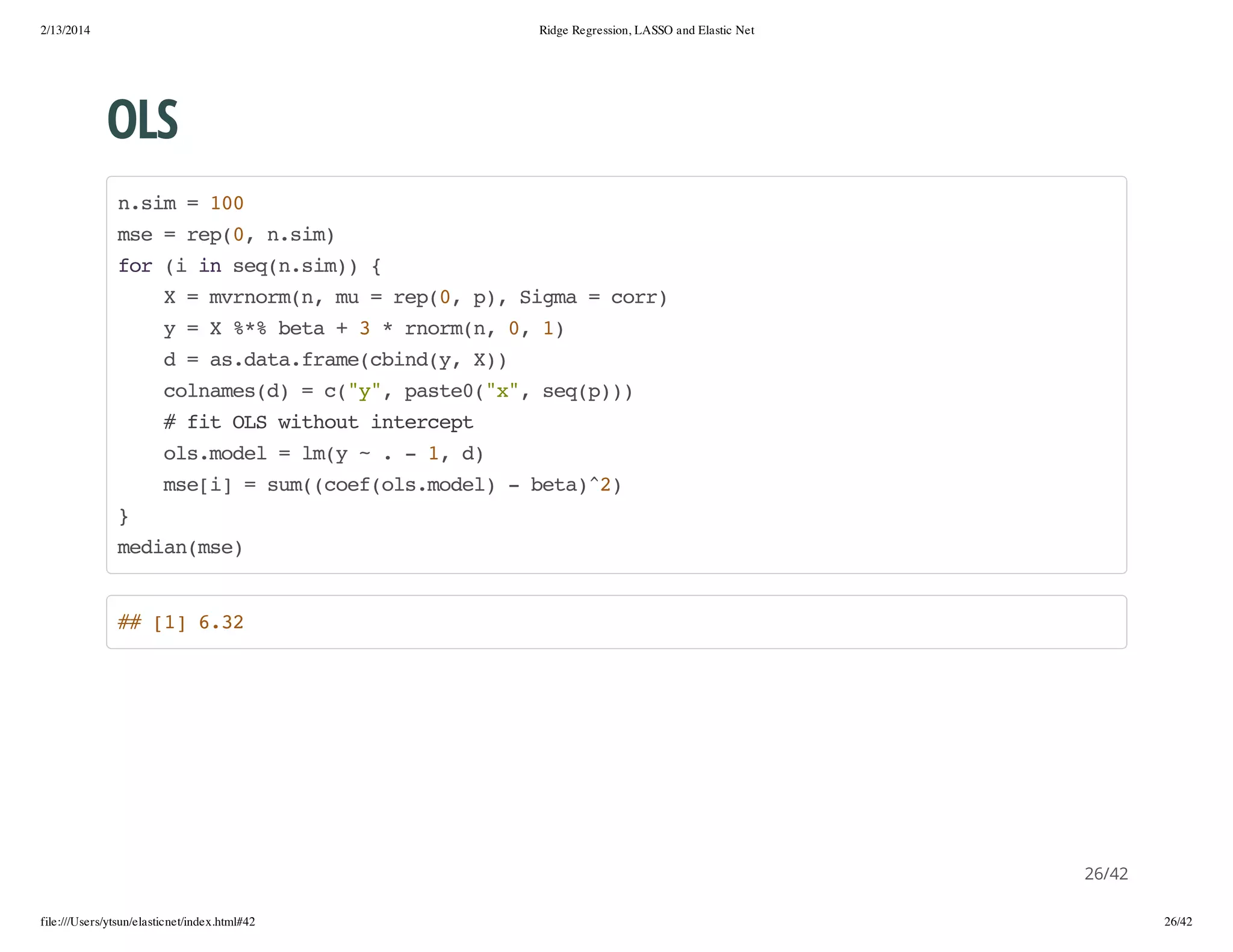This screenshot has width=1233, height=952.
Task: Click the mse[i] sum calculation line
Action: 391,485
